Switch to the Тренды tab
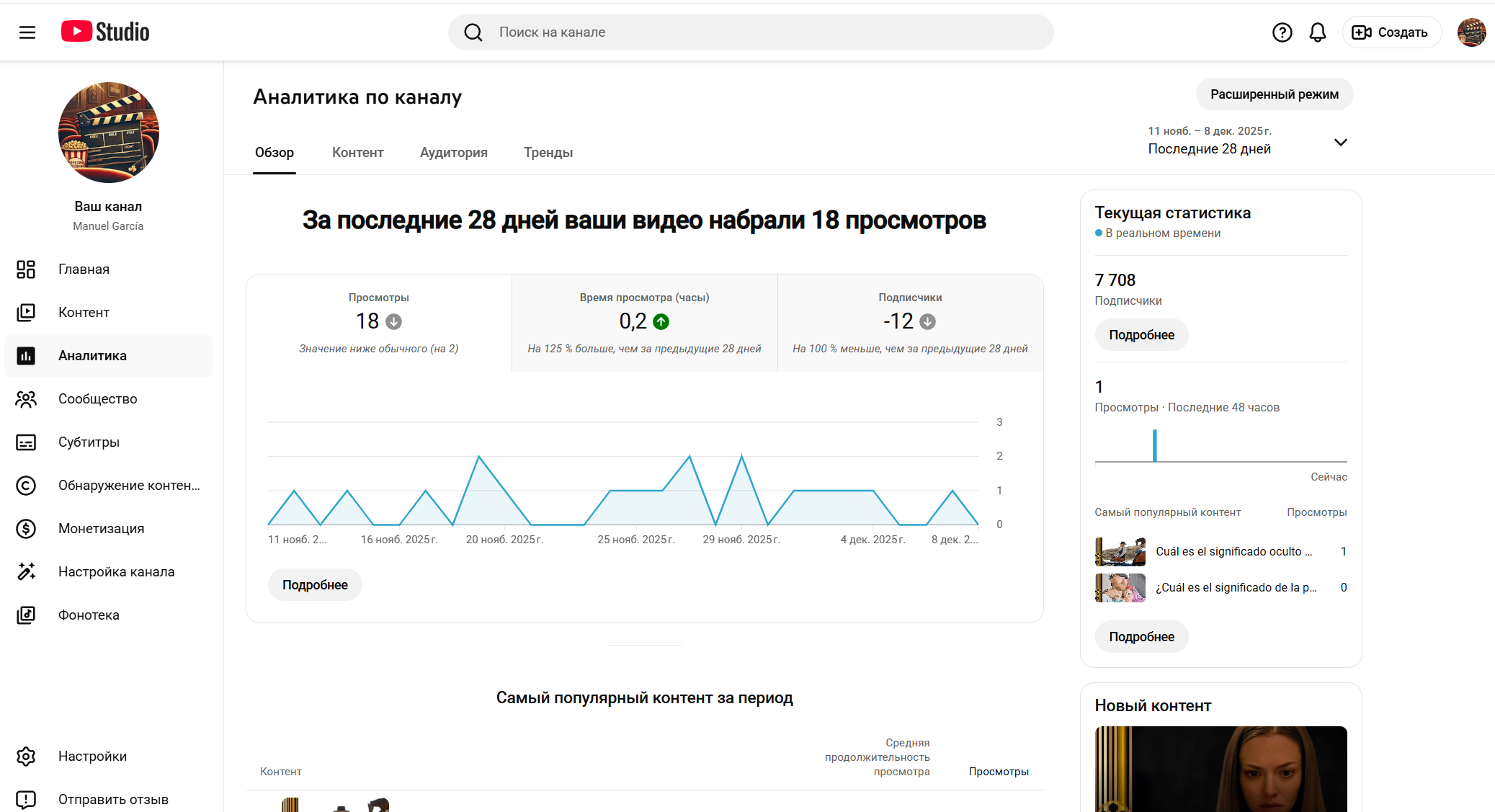1495x812 pixels. point(548,153)
